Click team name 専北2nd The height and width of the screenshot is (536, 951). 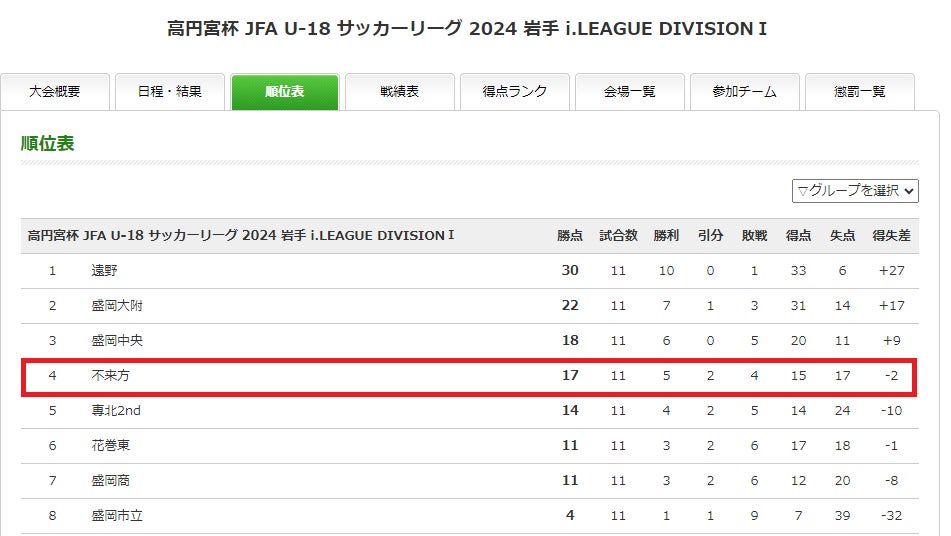tap(117, 411)
